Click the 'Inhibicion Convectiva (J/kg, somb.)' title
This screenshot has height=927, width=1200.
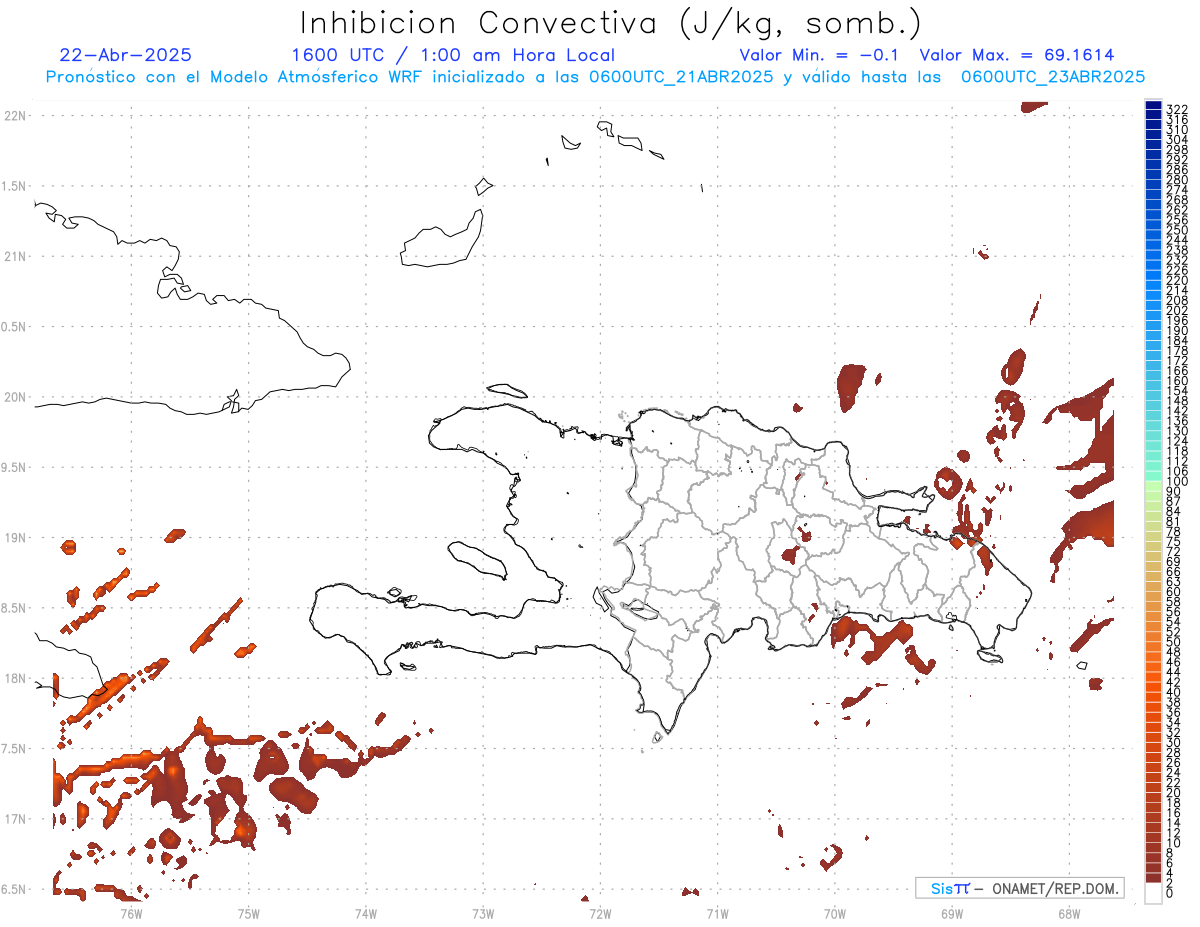click(x=610, y=23)
